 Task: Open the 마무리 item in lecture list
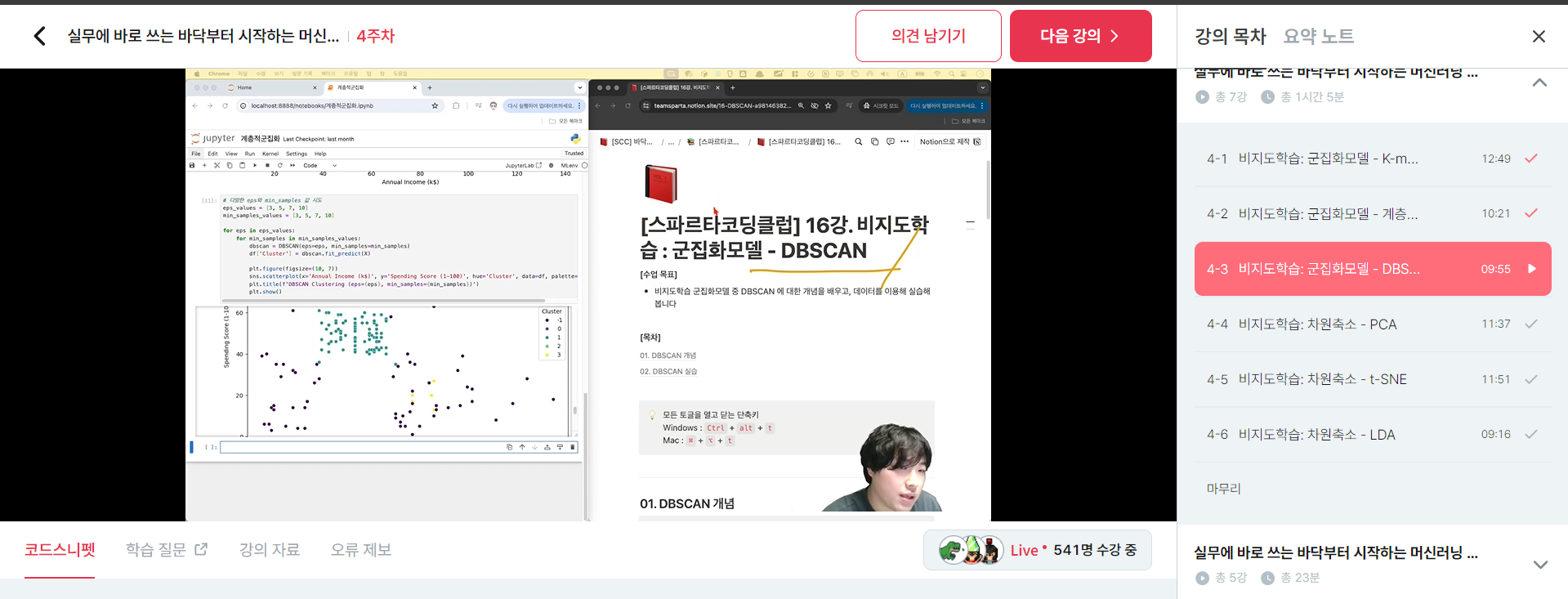(x=1223, y=488)
